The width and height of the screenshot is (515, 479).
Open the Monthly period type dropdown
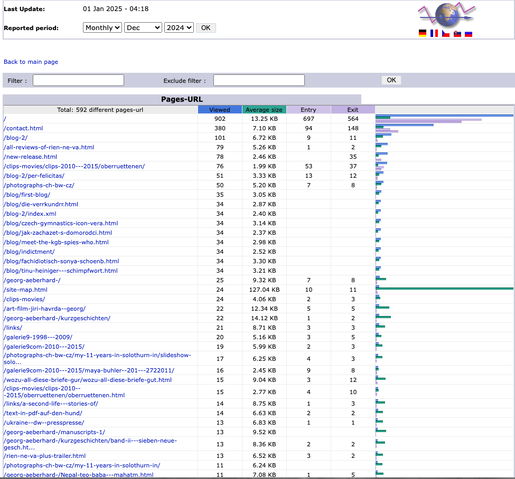pyautogui.click(x=102, y=28)
